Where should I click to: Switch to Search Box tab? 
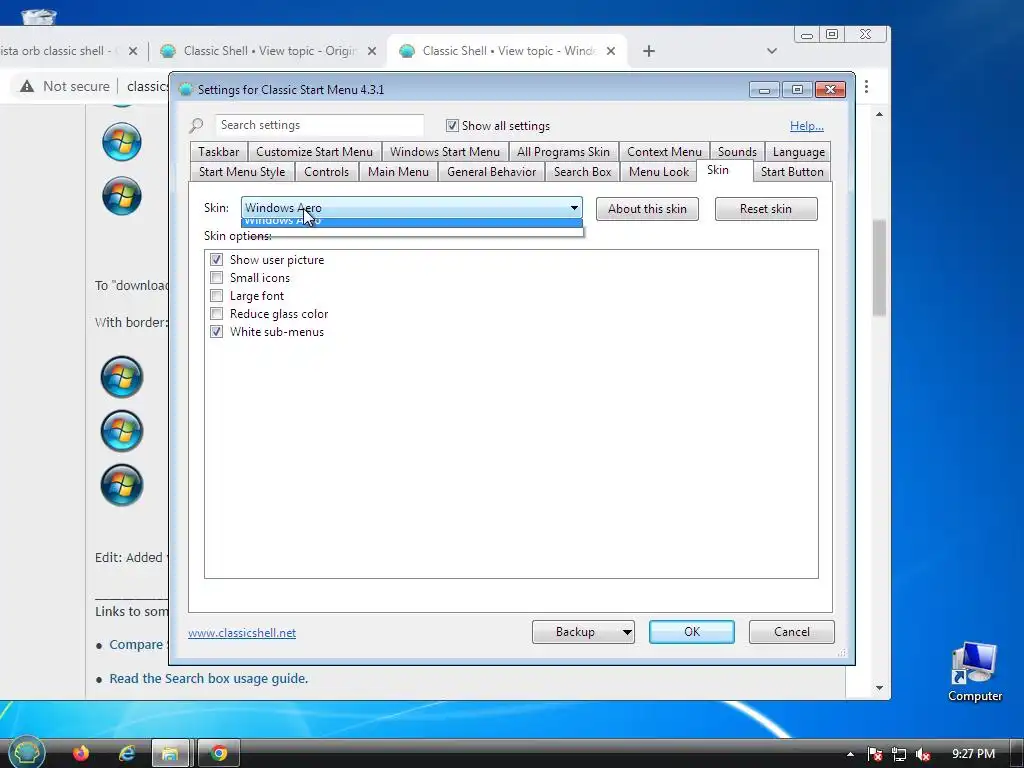pos(583,172)
